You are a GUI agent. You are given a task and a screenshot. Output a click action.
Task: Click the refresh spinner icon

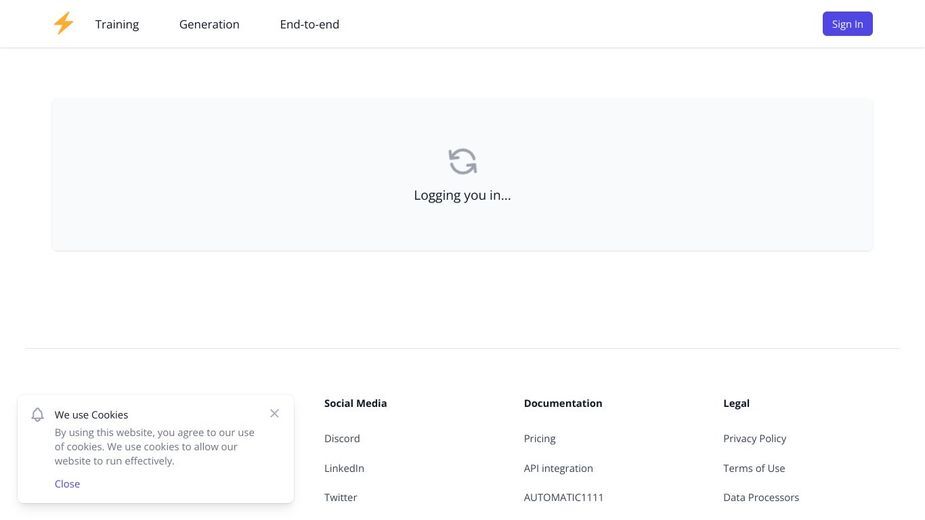pyautogui.click(x=462, y=161)
